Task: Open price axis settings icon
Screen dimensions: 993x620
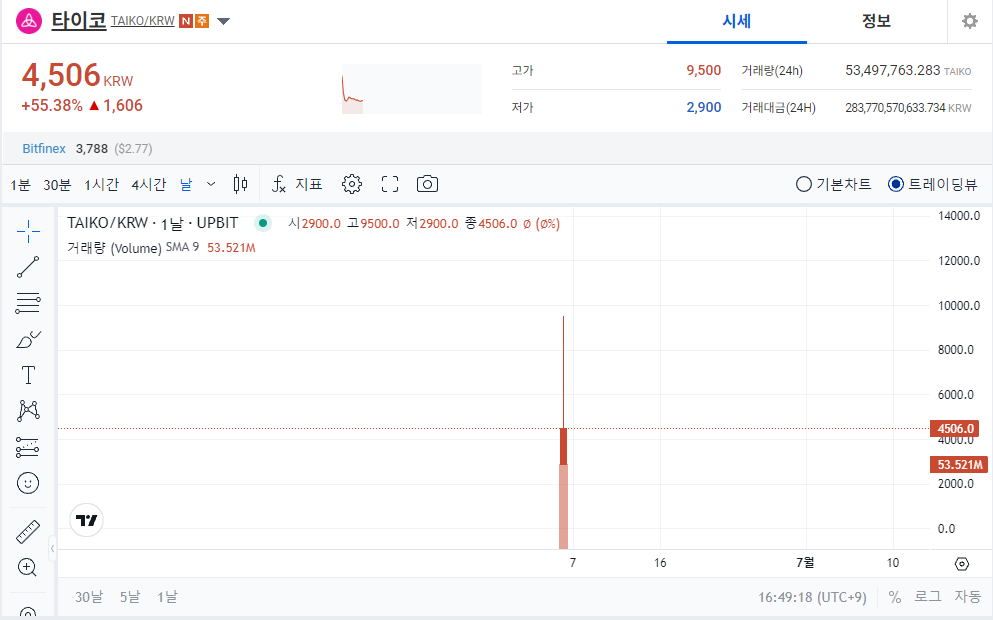Action: click(x=961, y=564)
